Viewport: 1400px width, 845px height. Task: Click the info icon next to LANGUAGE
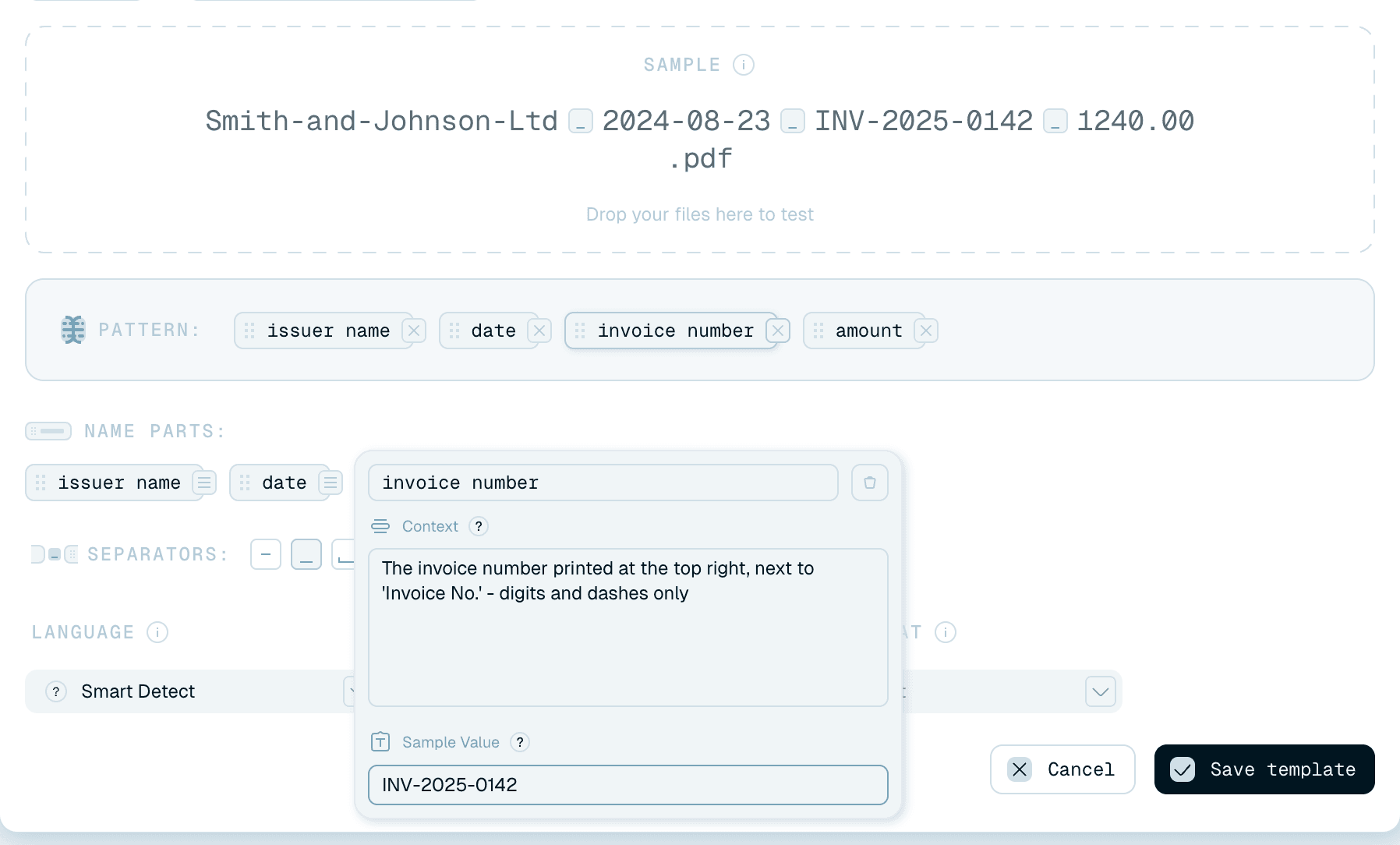coord(157,632)
